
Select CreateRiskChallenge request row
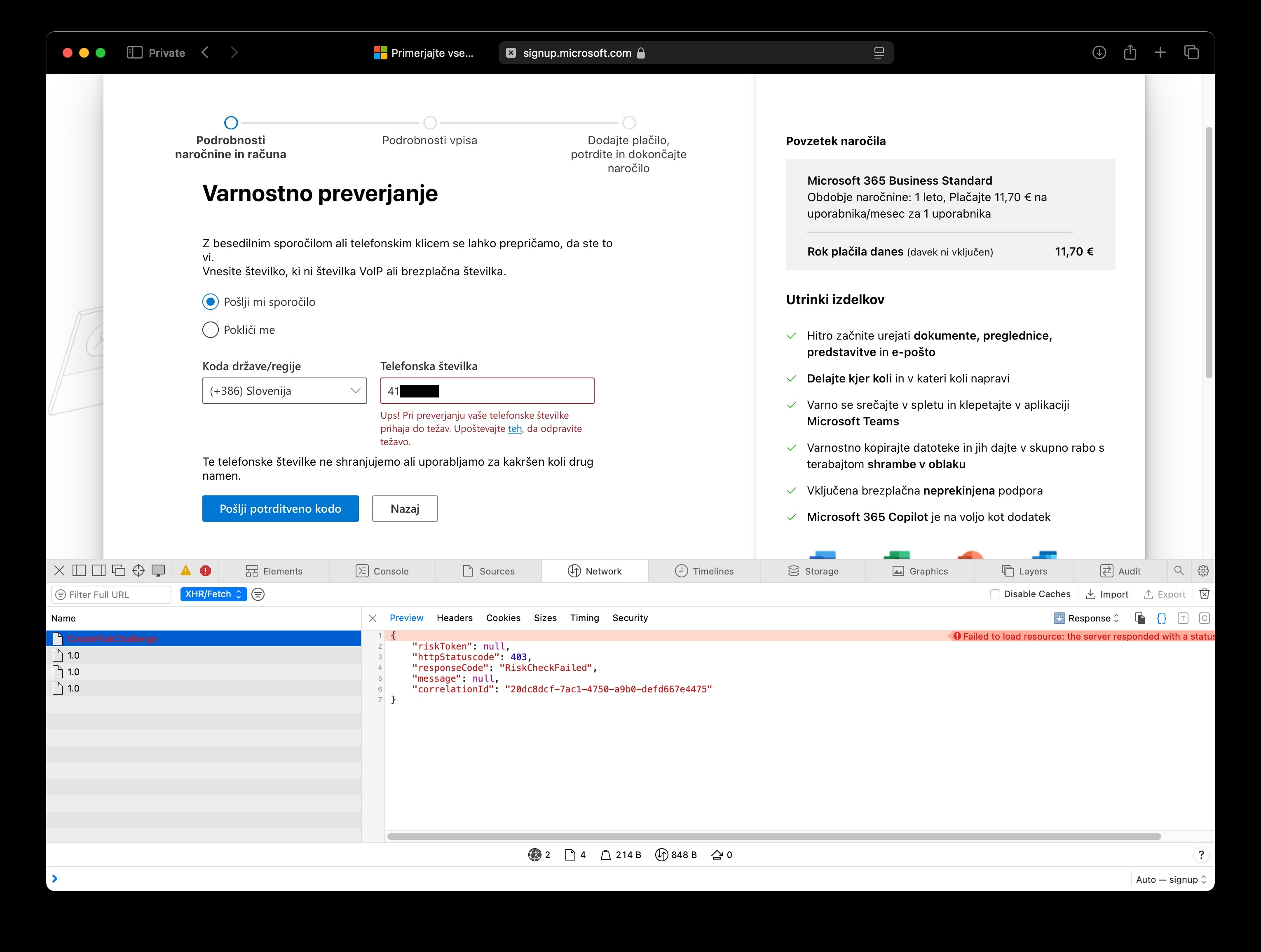(x=204, y=638)
